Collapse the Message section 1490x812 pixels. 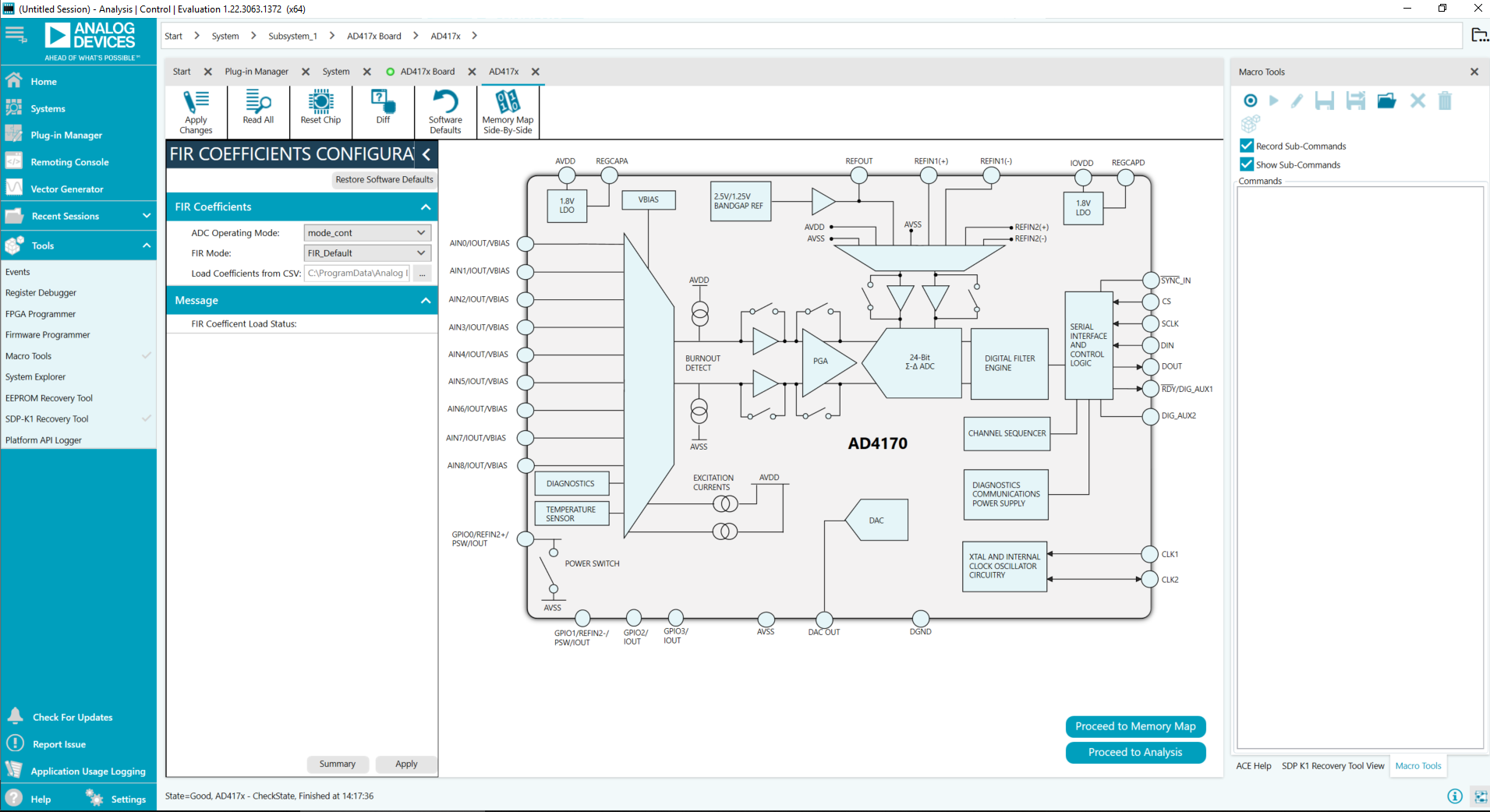tap(426, 300)
